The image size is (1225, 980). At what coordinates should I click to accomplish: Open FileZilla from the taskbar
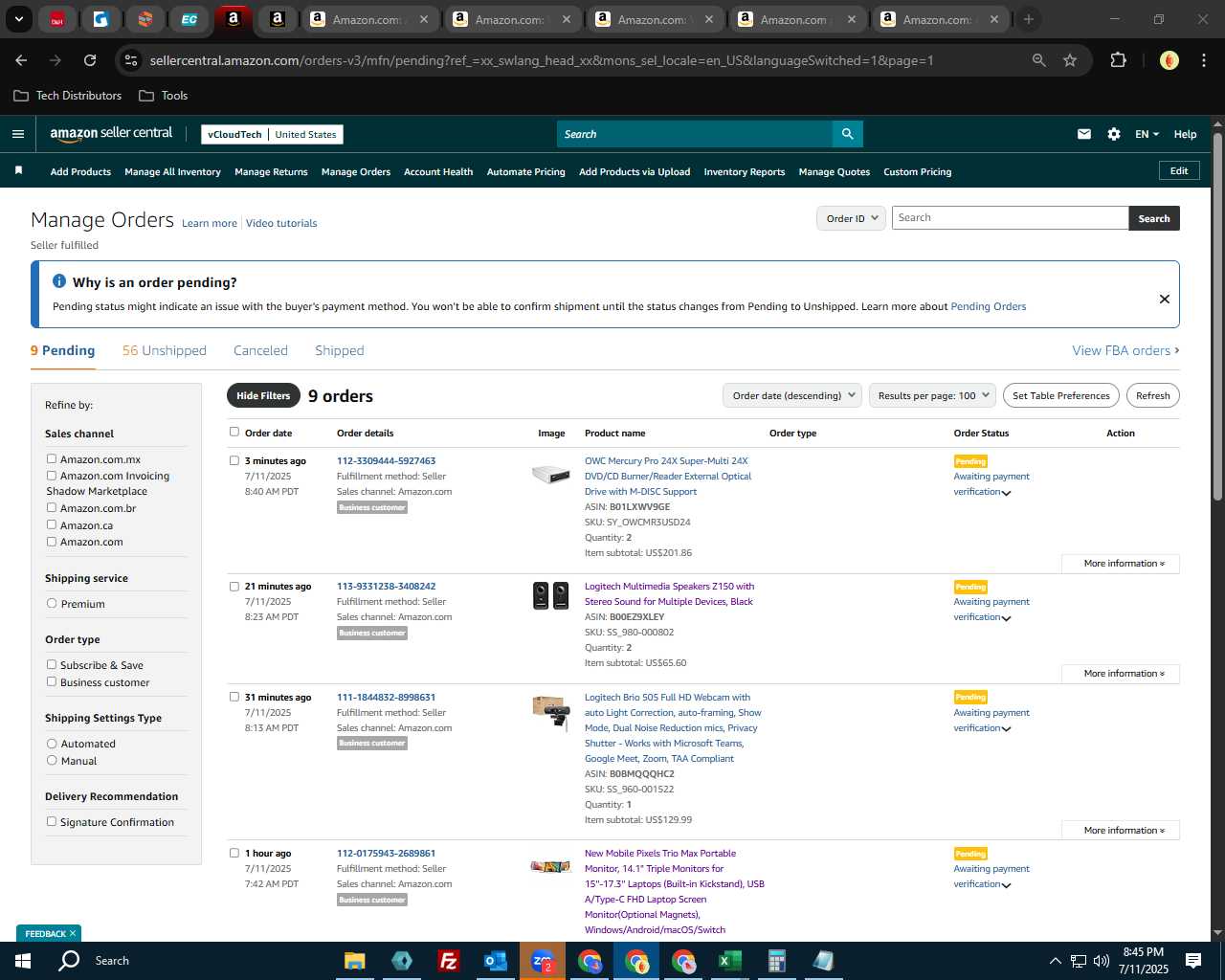448,961
